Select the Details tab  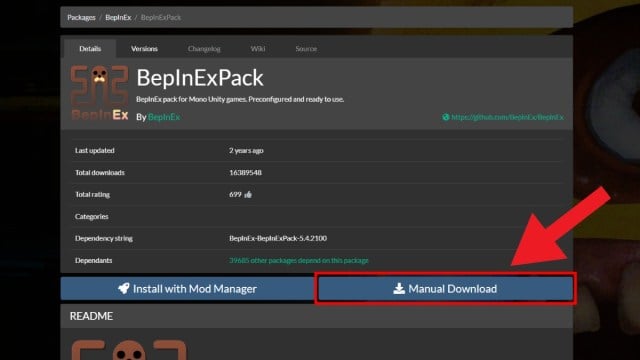[x=90, y=49]
